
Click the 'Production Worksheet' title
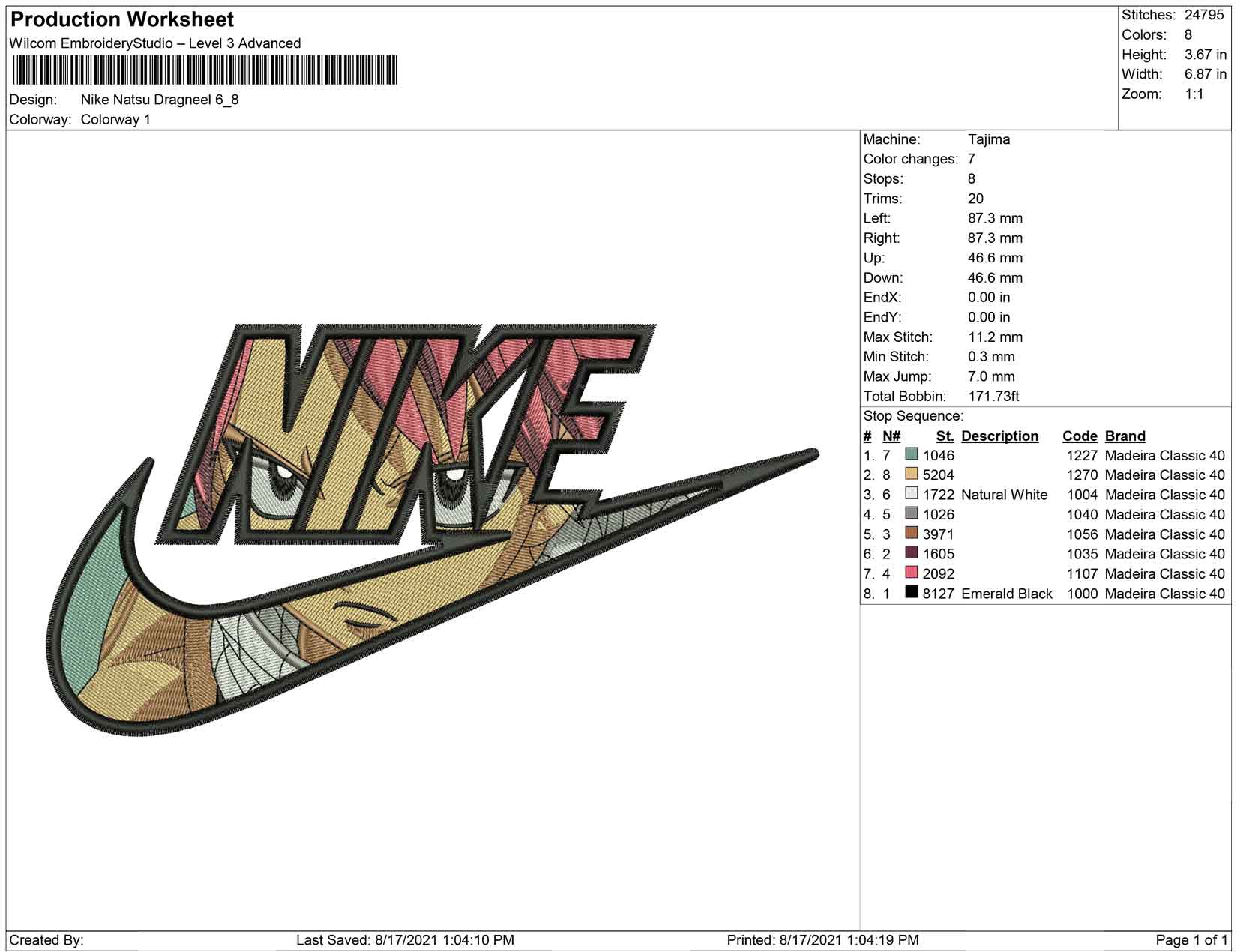tap(122, 19)
